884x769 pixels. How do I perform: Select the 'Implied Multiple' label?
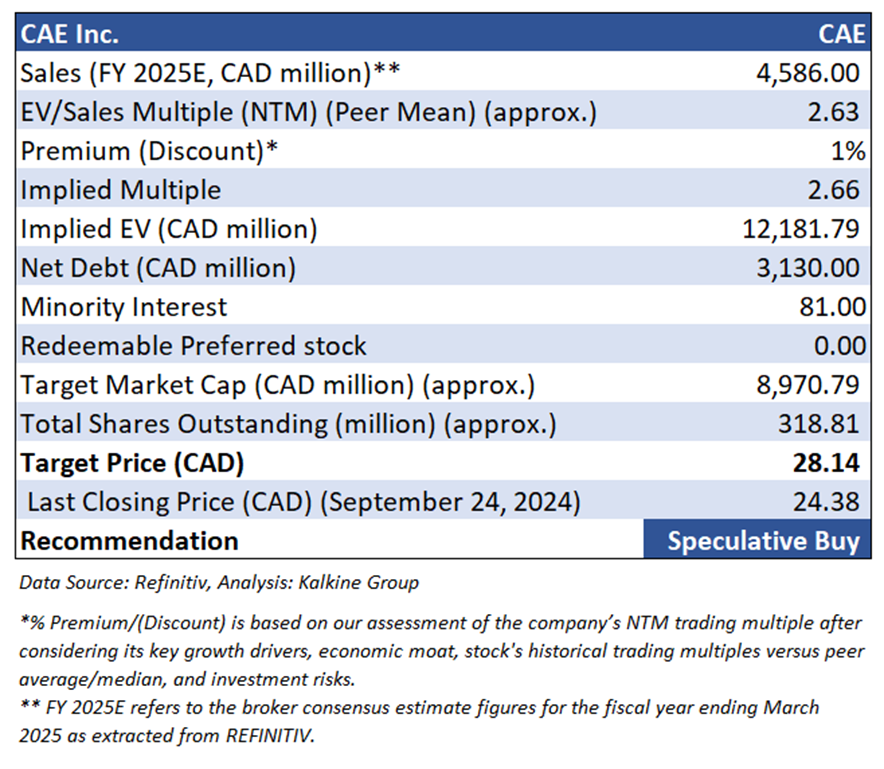pos(121,190)
